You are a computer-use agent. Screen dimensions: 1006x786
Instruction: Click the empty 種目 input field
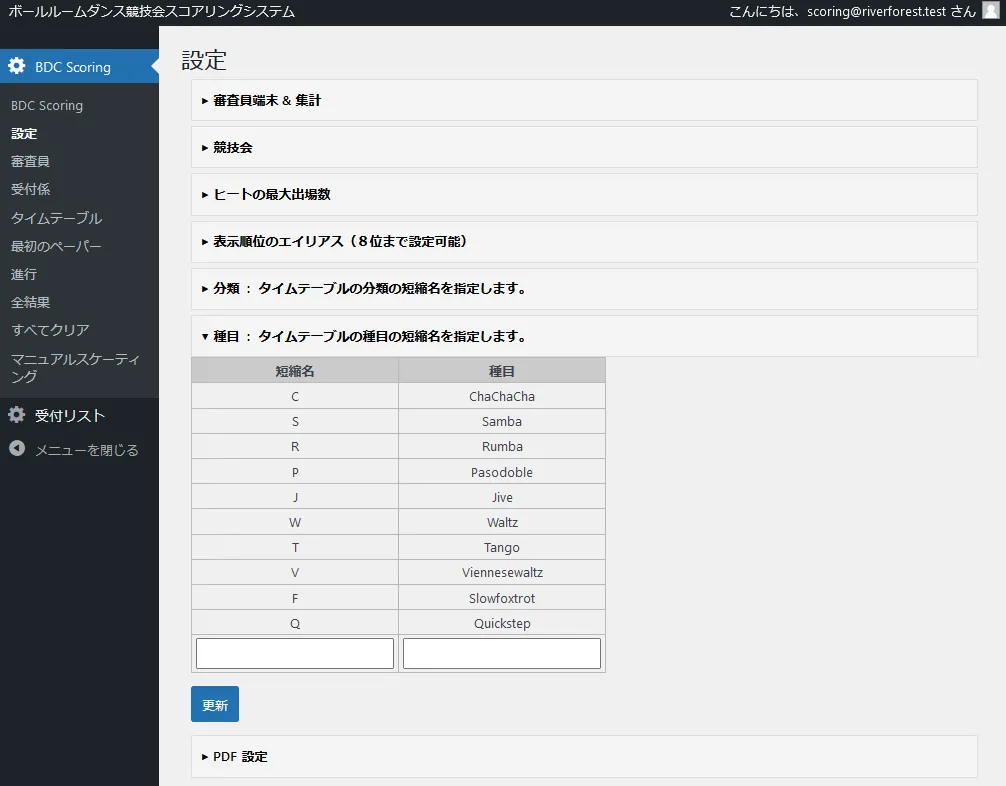click(501, 653)
